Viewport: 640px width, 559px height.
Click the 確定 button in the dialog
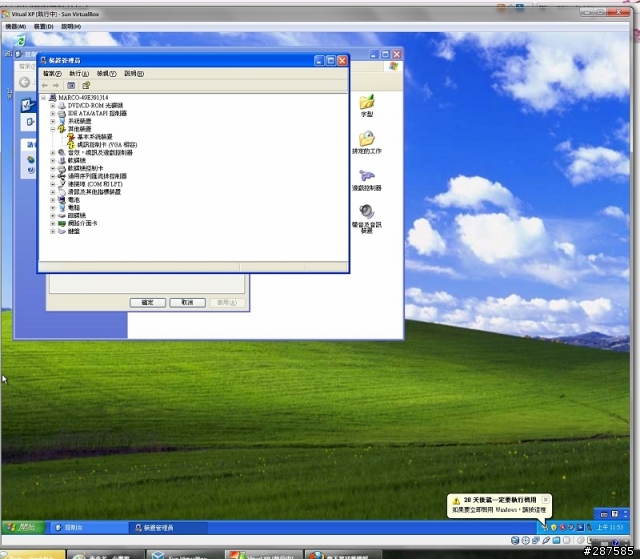pyautogui.click(x=148, y=302)
